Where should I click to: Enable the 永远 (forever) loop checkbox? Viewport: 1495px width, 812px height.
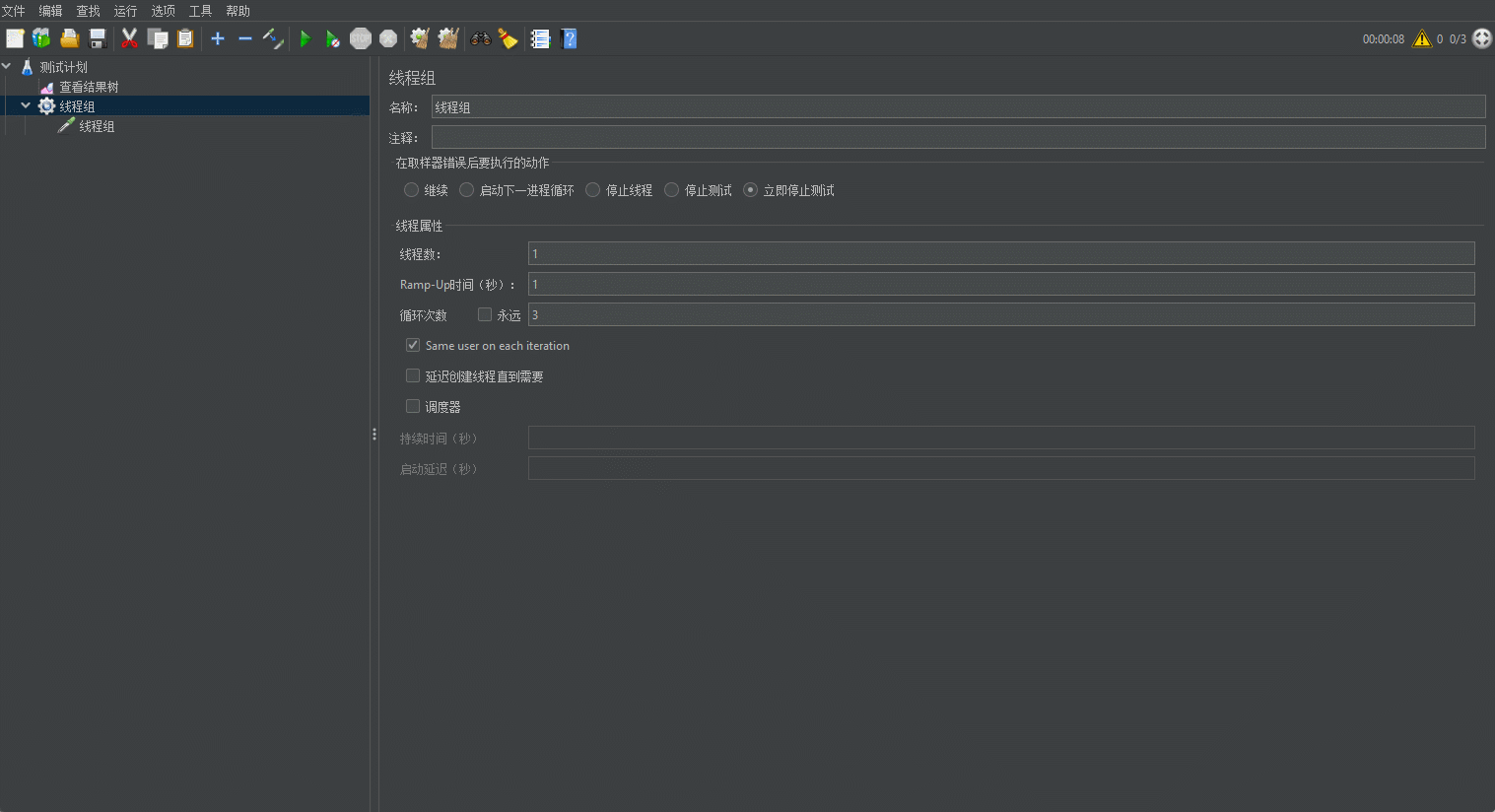[x=485, y=315]
